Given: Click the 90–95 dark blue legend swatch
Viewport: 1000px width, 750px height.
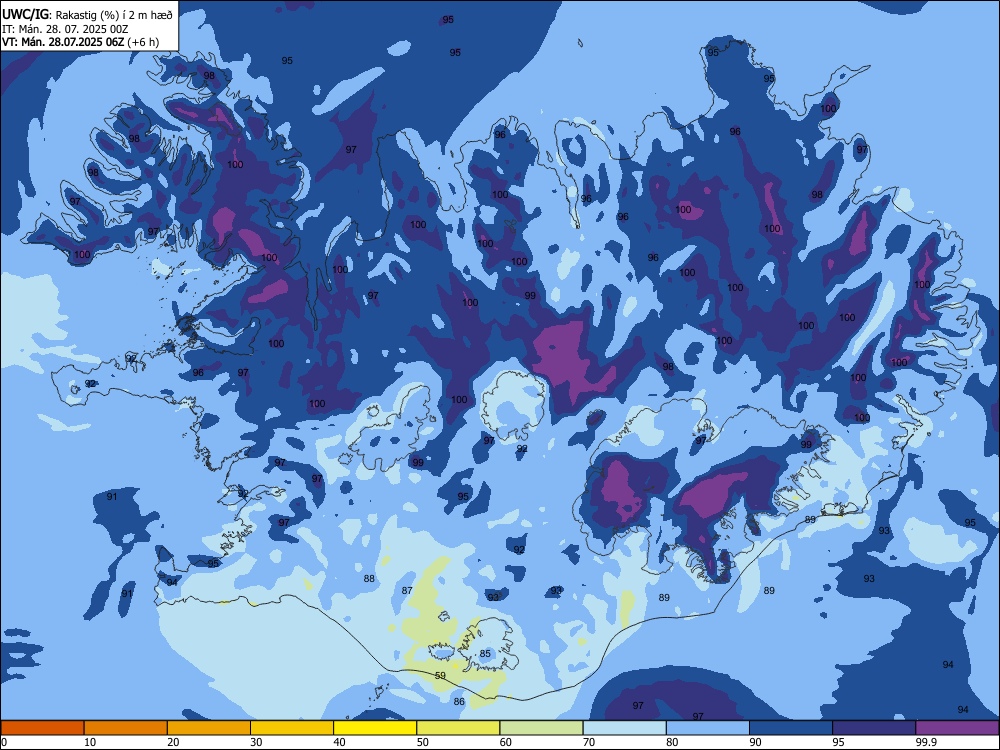Looking at the screenshot, I should click(x=791, y=728).
